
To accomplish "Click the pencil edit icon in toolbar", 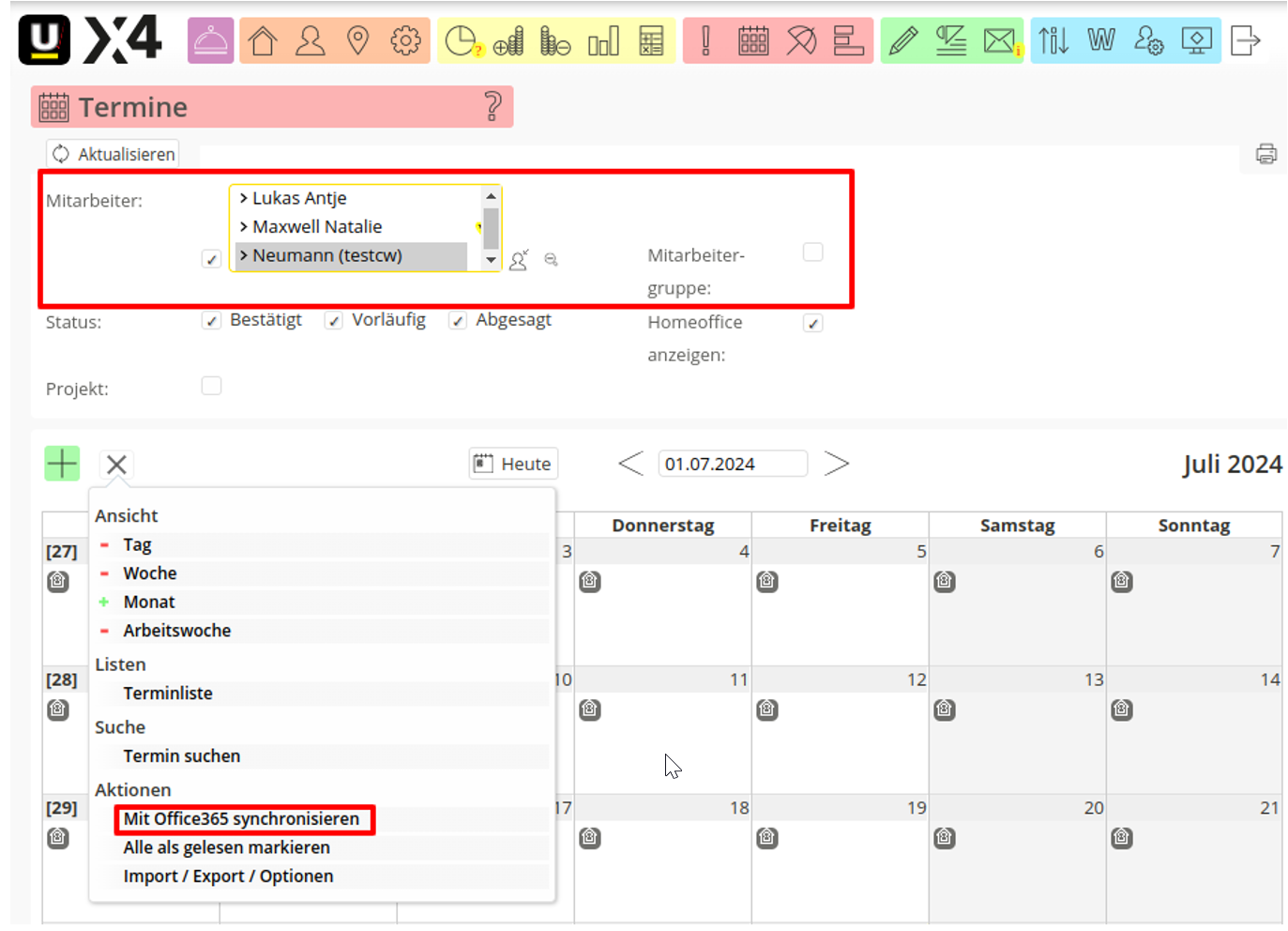I will (902, 41).
